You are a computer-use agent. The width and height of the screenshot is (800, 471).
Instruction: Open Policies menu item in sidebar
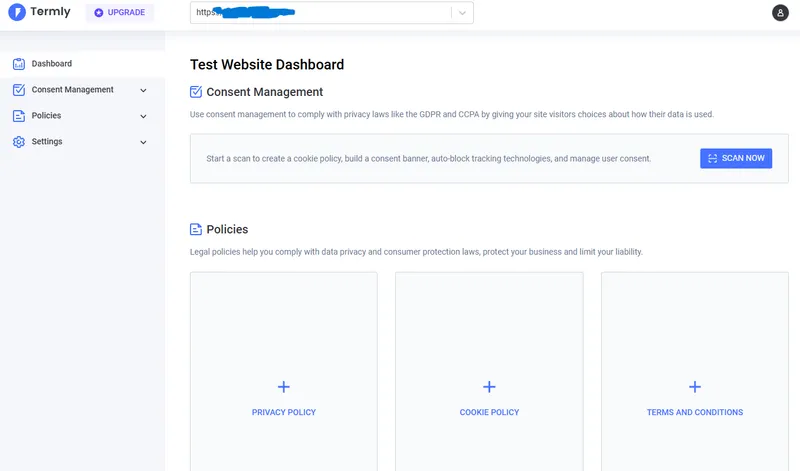(83, 116)
